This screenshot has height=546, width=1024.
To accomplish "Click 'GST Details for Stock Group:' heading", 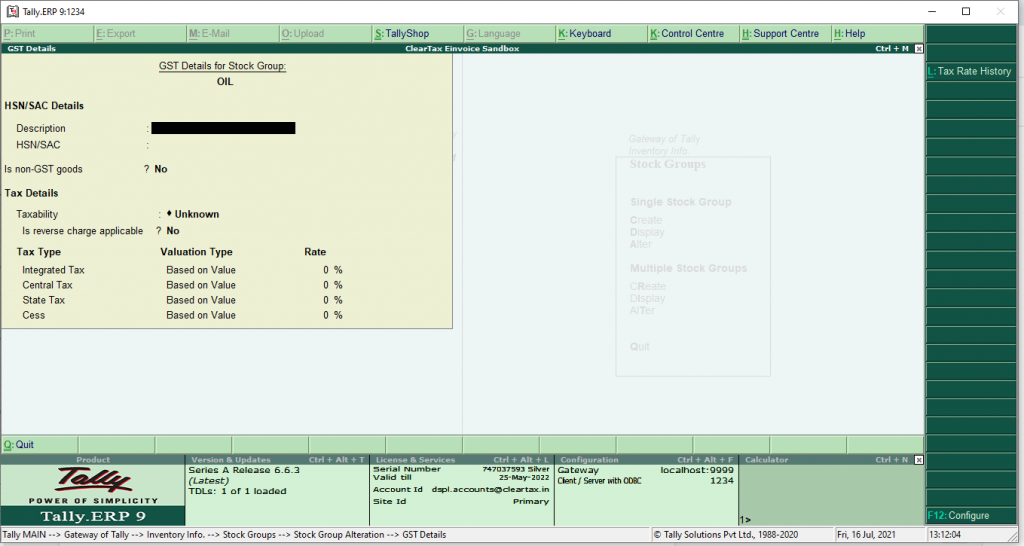I will coord(223,66).
